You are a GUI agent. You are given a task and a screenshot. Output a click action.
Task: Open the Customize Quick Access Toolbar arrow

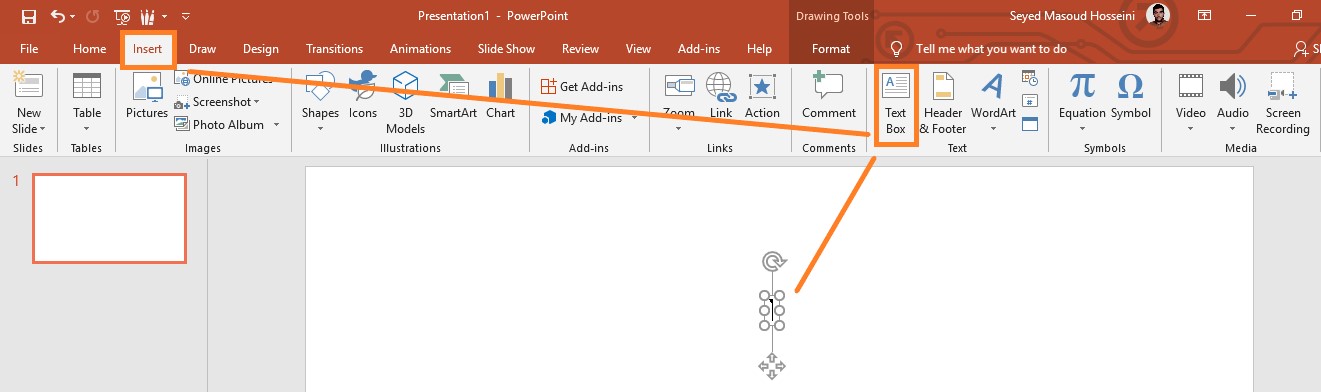[x=187, y=17]
